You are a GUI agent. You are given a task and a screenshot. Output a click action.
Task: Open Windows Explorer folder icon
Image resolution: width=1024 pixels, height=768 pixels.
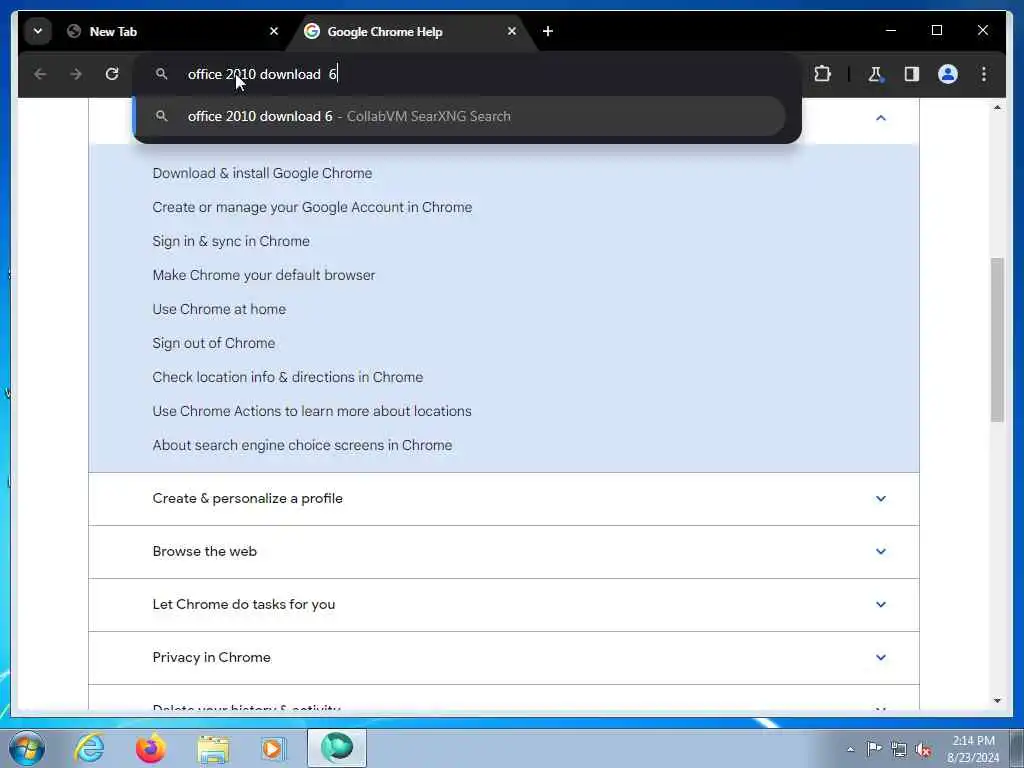pos(213,748)
